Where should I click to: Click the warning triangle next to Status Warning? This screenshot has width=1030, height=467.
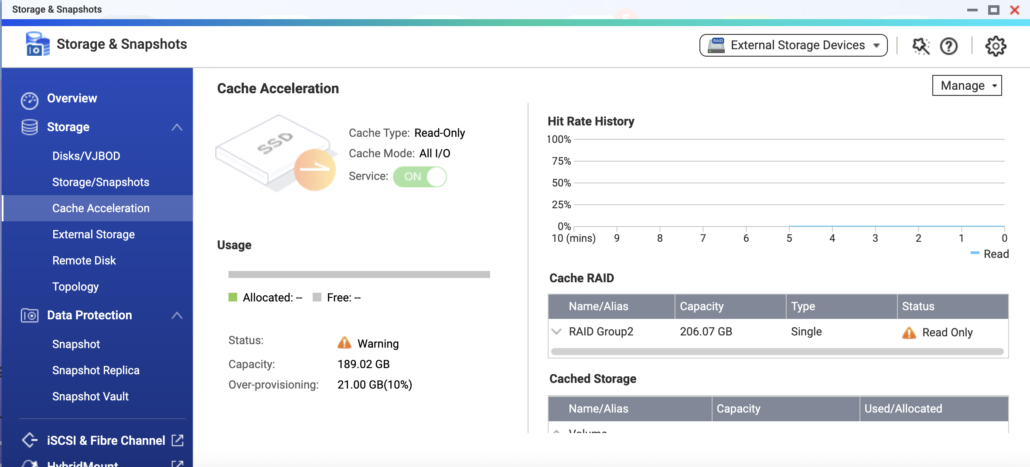click(x=344, y=343)
